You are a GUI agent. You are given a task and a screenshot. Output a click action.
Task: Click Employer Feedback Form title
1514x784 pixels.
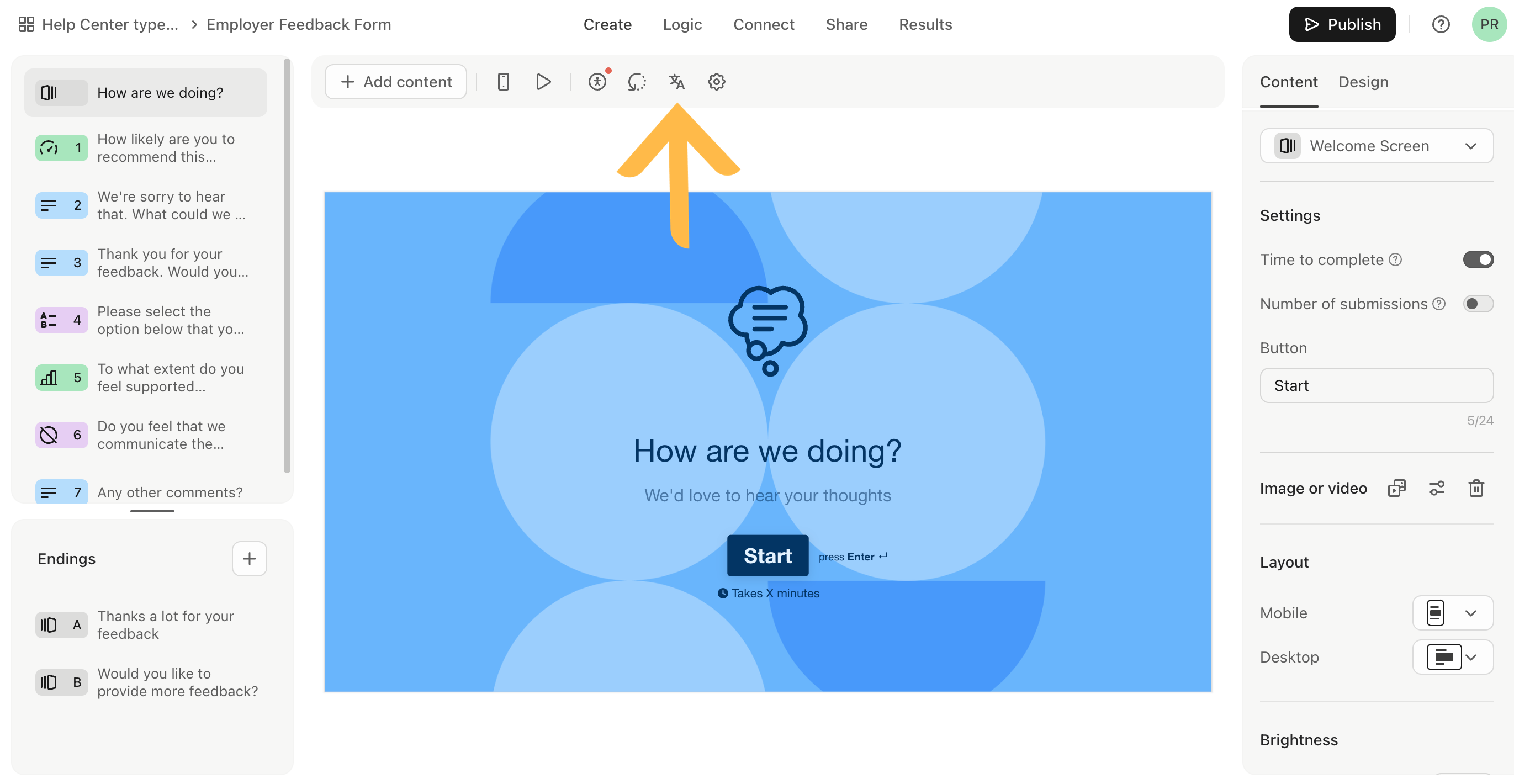pos(299,25)
